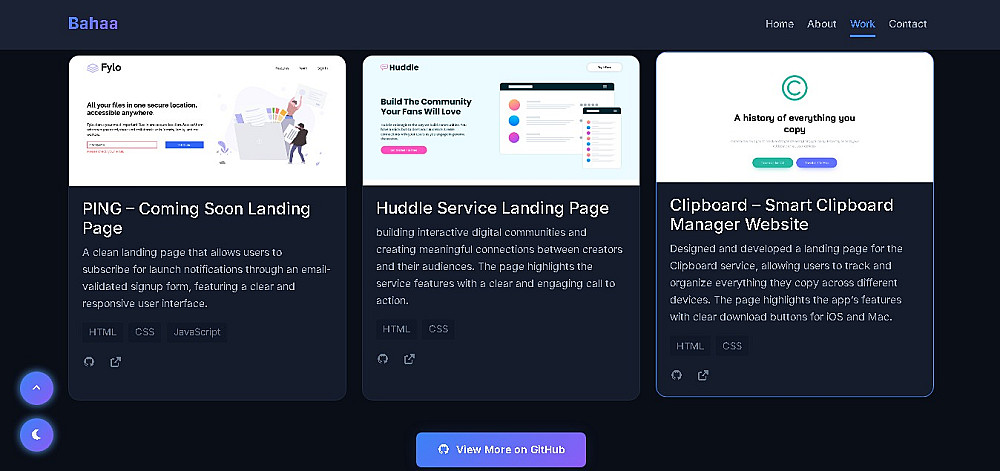Viewport: 1000px width, 471px height.
Task: Open live demo link icon for PING project
Action: [x=115, y=362]
